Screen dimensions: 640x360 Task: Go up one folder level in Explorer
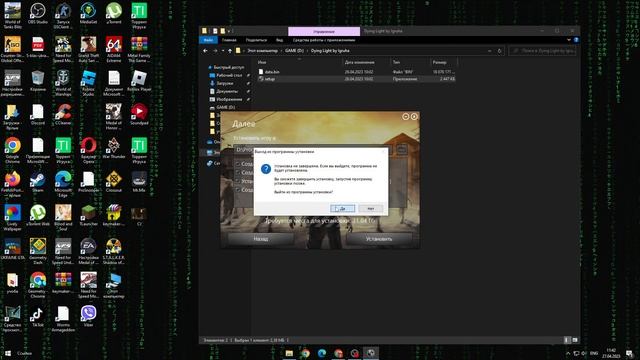point(230,51)
